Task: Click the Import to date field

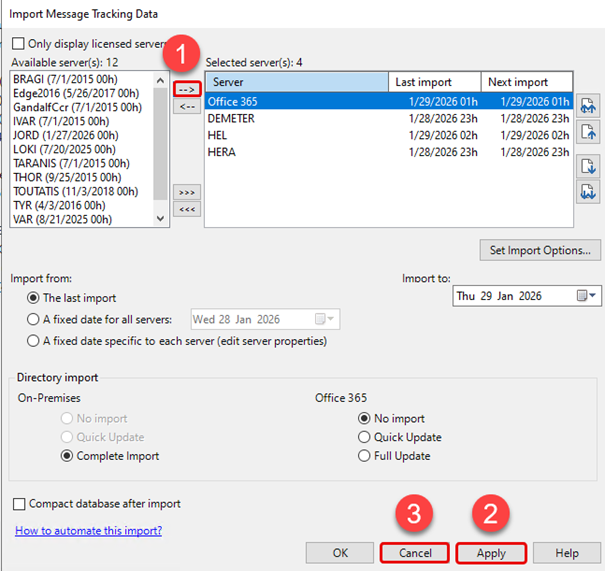Action: pos(527,296)
